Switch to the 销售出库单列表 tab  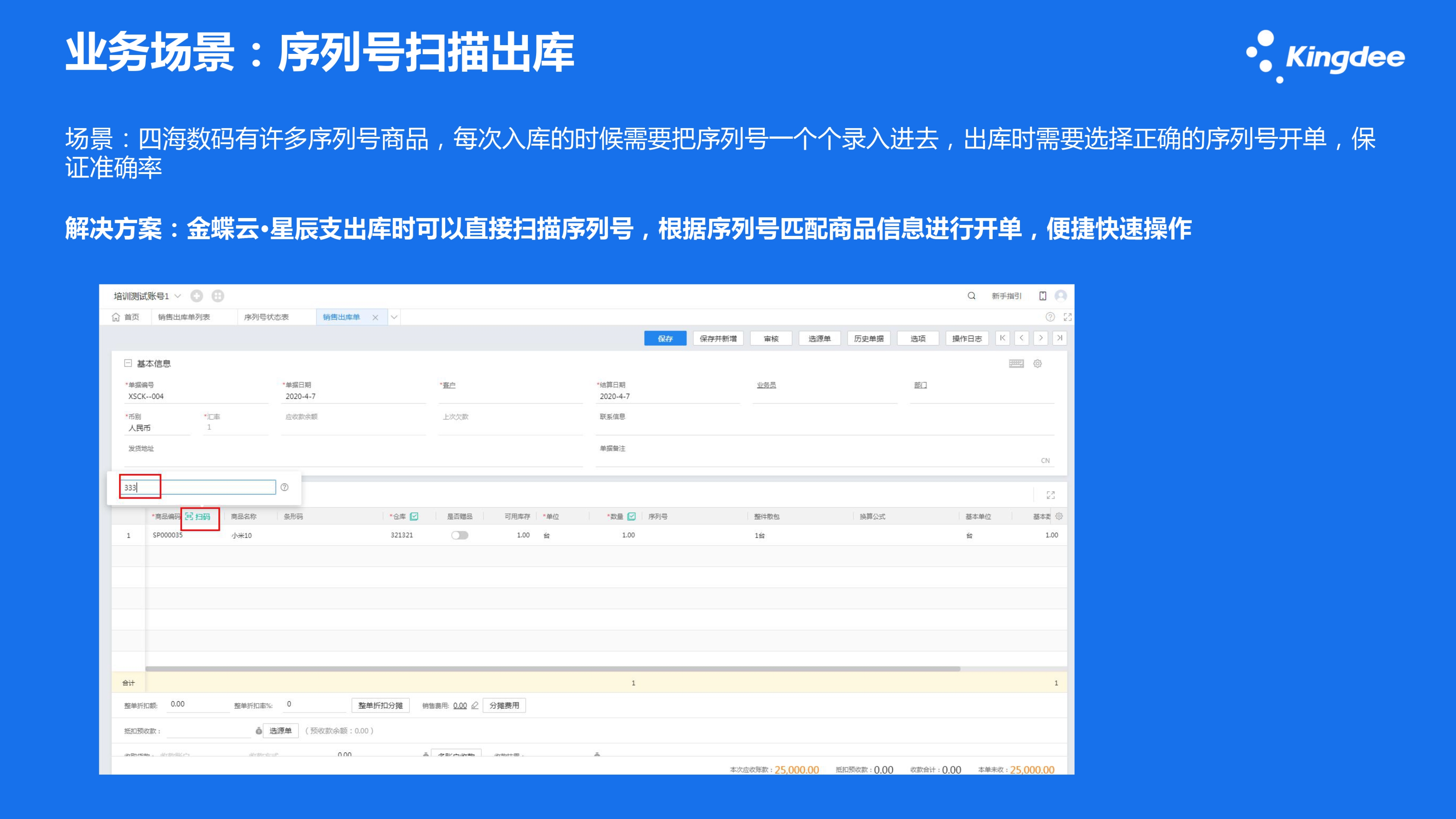coord(184,317)
